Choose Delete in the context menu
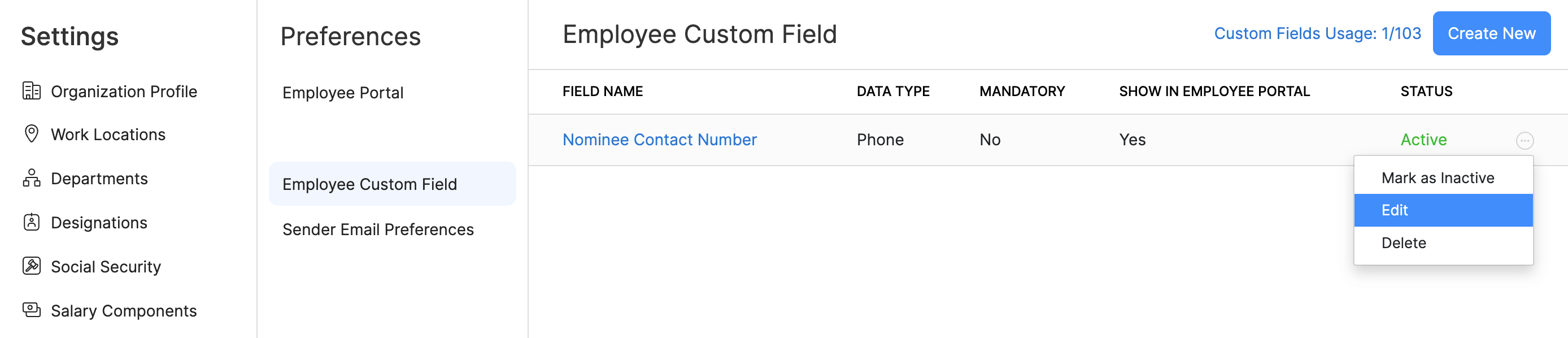1568x338 pixels. point(1404,243)
